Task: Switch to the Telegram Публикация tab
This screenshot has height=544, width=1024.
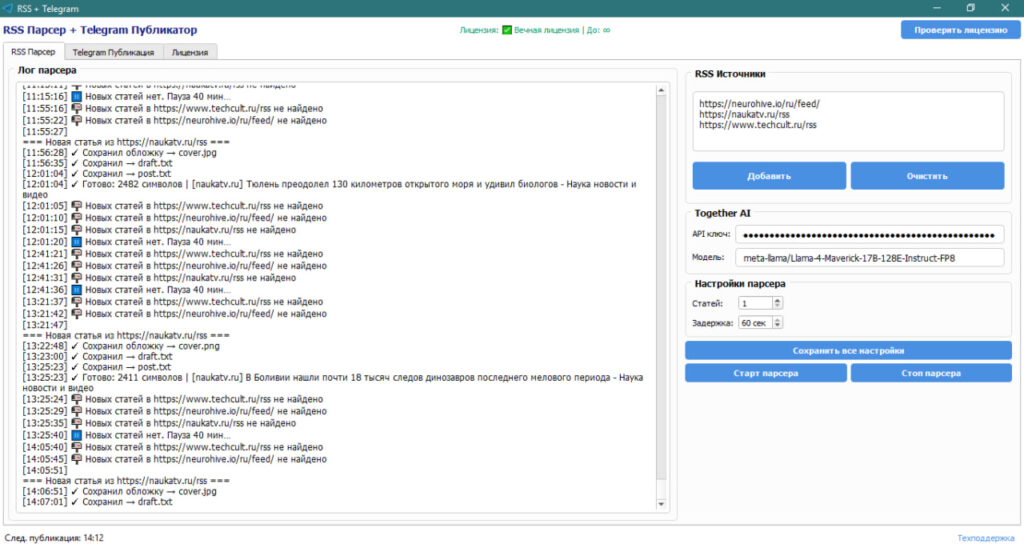Action: [x=113, y=52]
